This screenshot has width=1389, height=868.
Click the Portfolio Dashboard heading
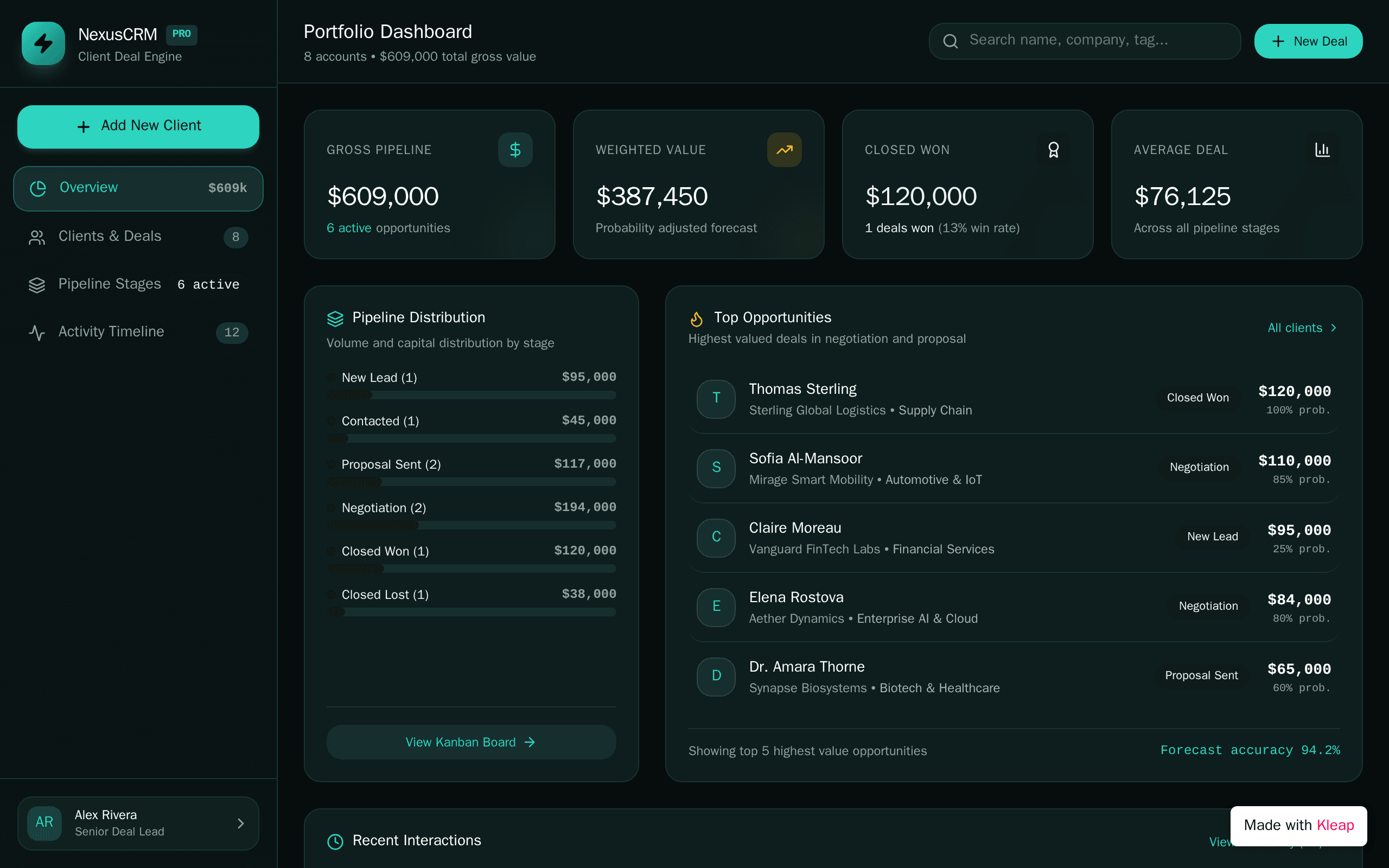click(x=387, y=32)
